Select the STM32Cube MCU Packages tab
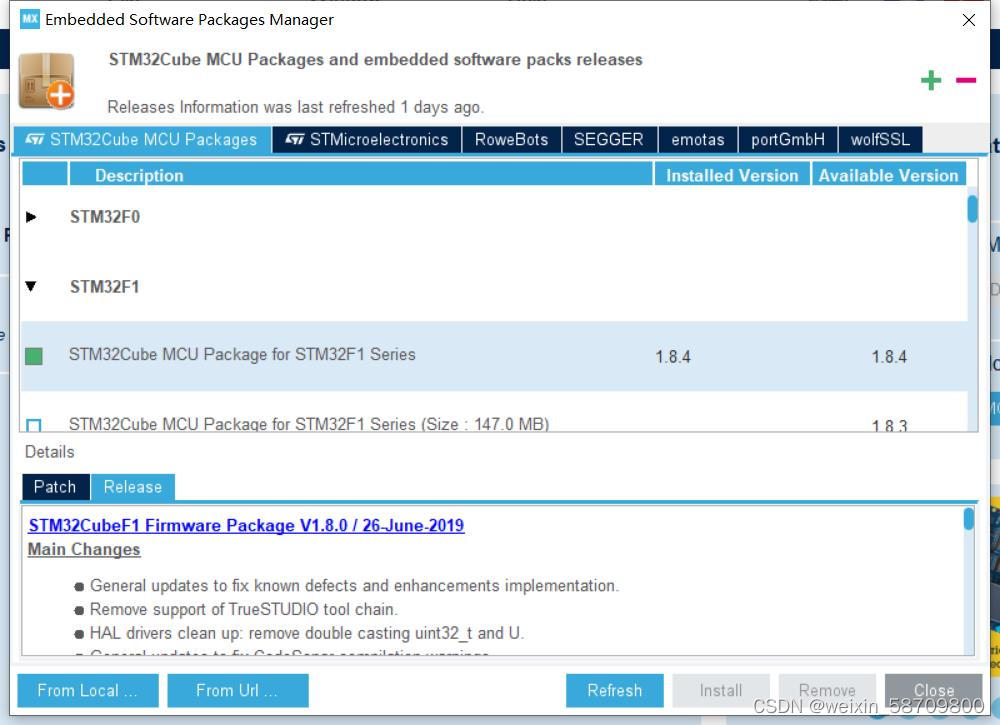 [x=142, y=140]
